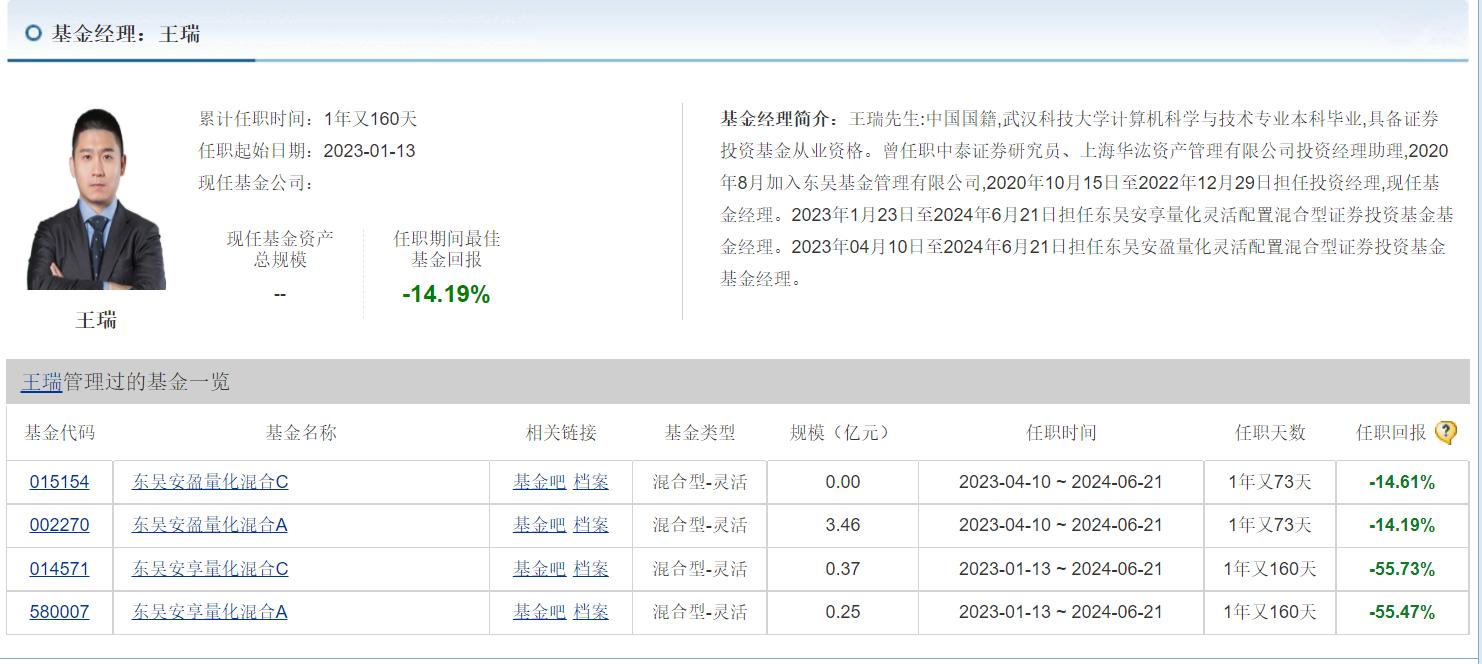Image resolution: width=1482 pixels, height=664 pixels.
Task: Open 东吴安盈量化混合C fund page
Action: [210, 482]
